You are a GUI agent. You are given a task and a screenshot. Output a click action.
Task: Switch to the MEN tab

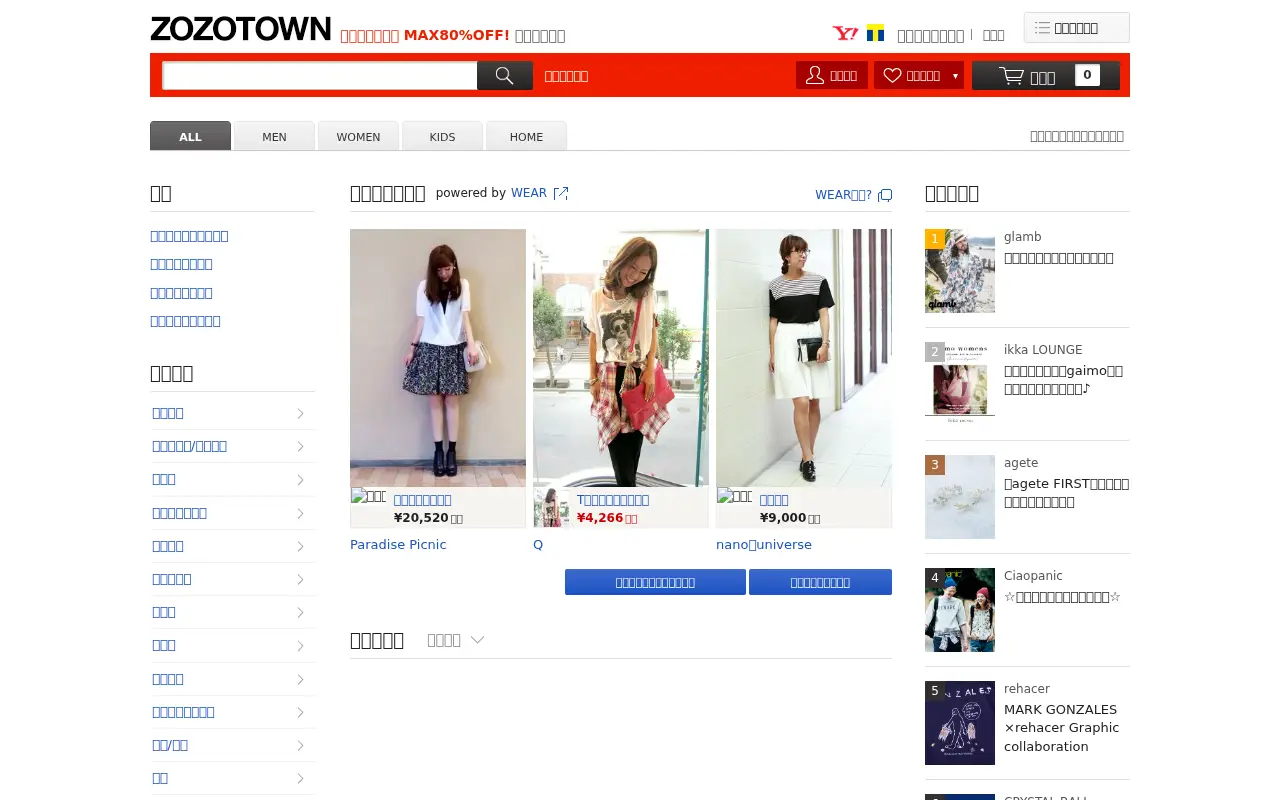[x=274, y=136]
